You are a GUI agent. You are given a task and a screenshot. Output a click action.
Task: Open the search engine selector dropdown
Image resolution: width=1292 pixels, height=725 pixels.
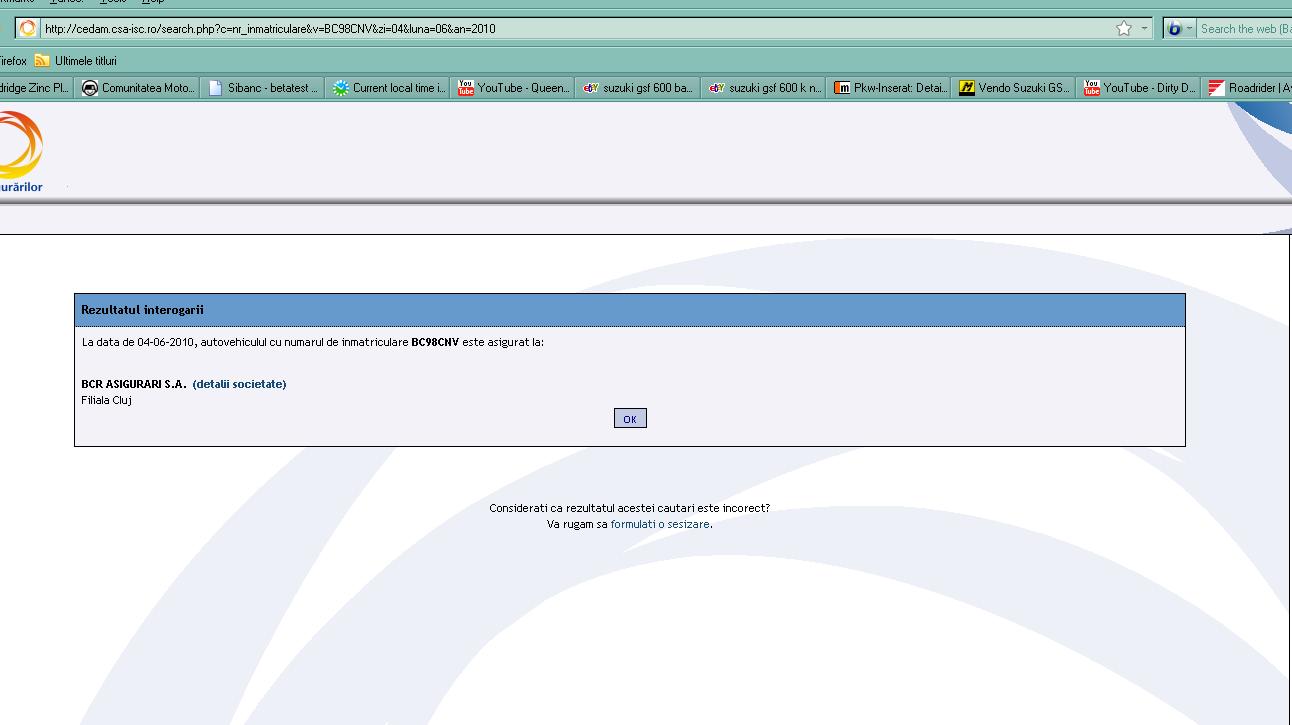pos(1180,29)
